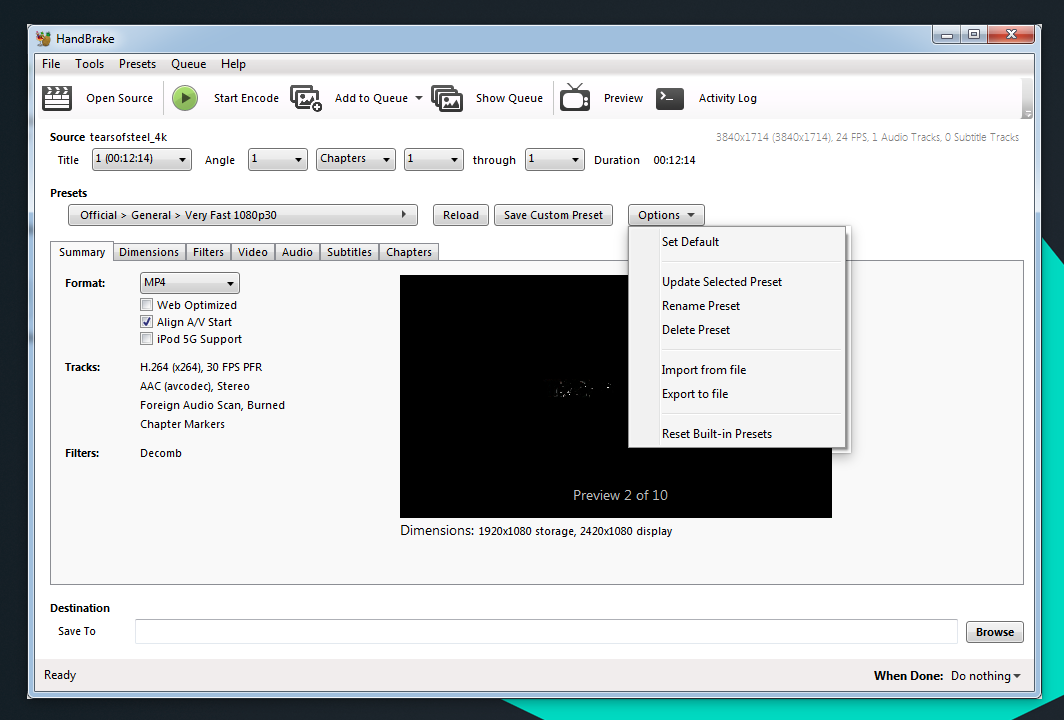This screenshot has width=1064, height=720.
Task: Click the Browse button
Action: [995, 632]
